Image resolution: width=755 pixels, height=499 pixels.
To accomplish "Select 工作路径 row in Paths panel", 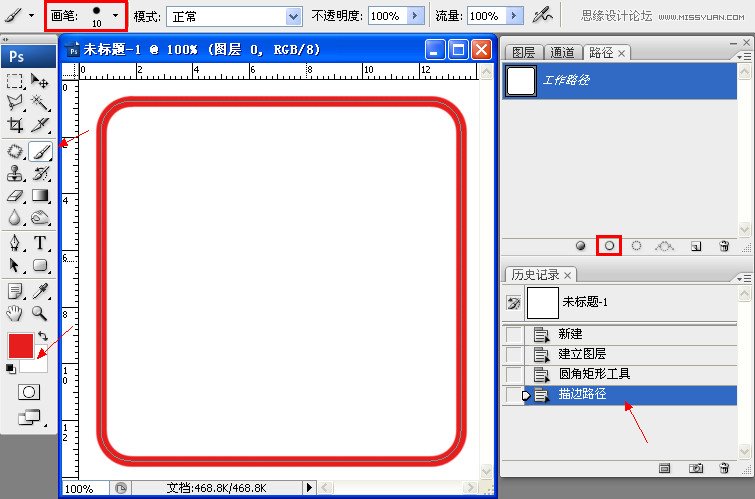I will point(619,81).
